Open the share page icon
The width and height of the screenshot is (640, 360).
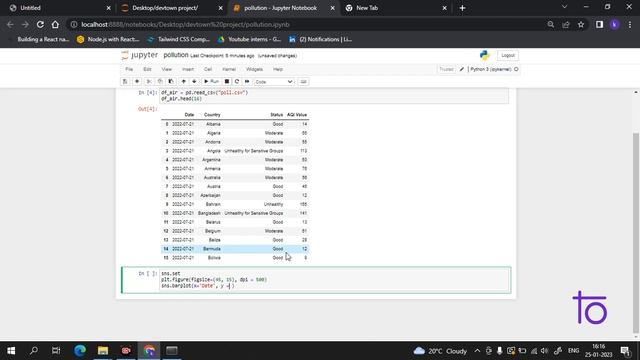pos(566,24)
